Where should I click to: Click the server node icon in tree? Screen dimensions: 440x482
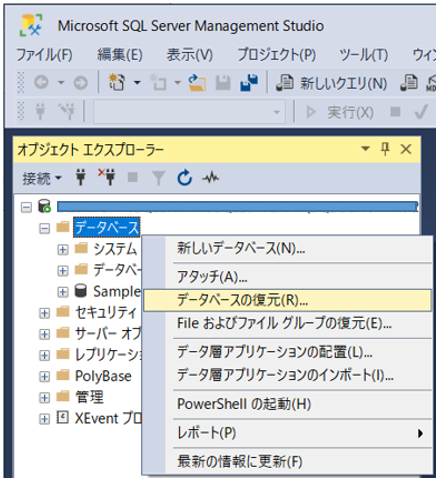tap(44, 206)
